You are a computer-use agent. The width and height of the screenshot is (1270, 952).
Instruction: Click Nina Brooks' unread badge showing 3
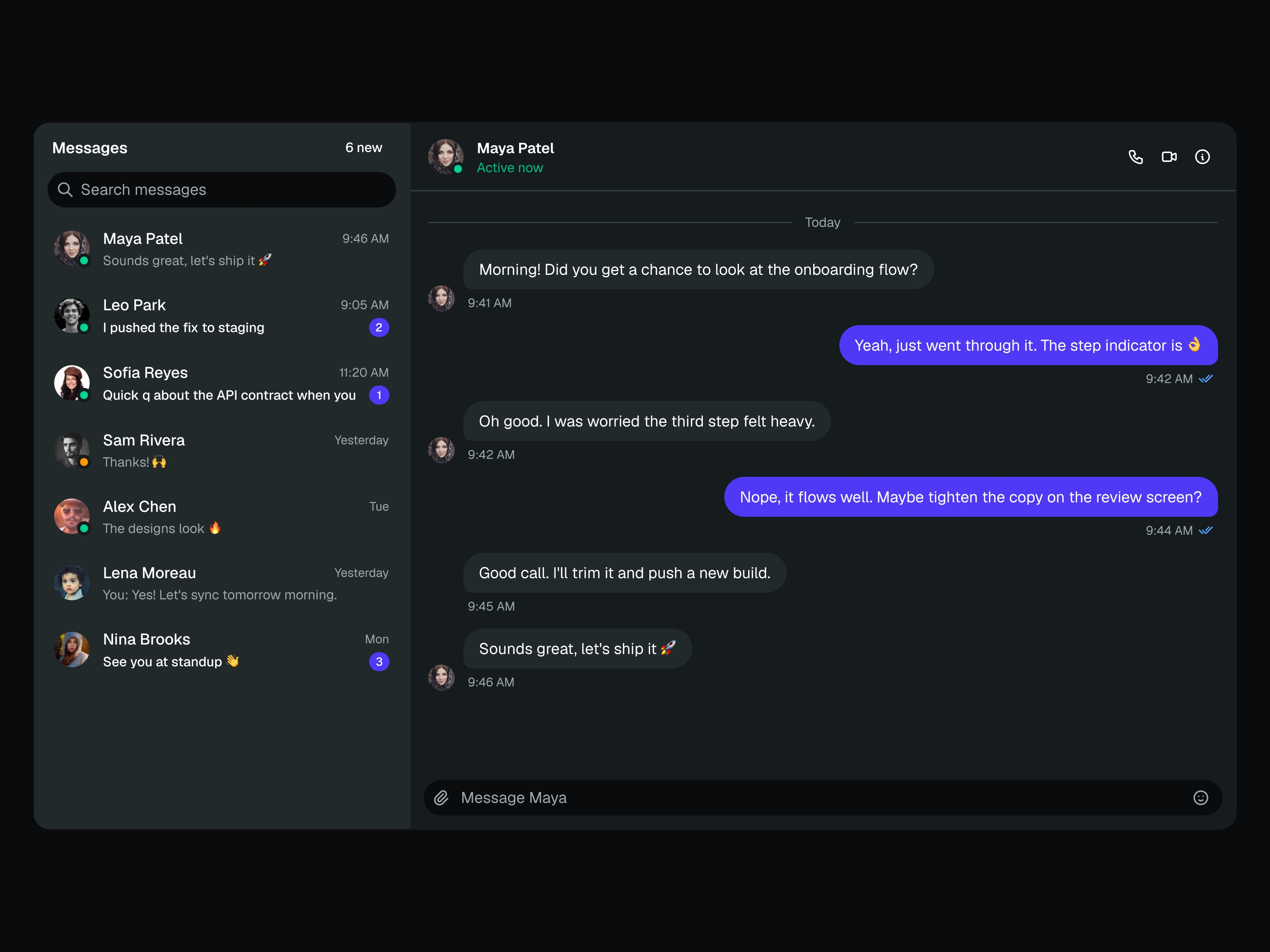tap(379, 662)
